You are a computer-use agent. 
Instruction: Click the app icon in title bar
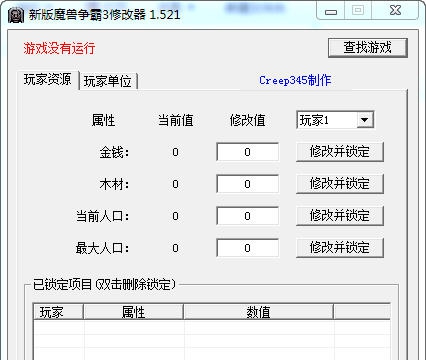point(16,15)
